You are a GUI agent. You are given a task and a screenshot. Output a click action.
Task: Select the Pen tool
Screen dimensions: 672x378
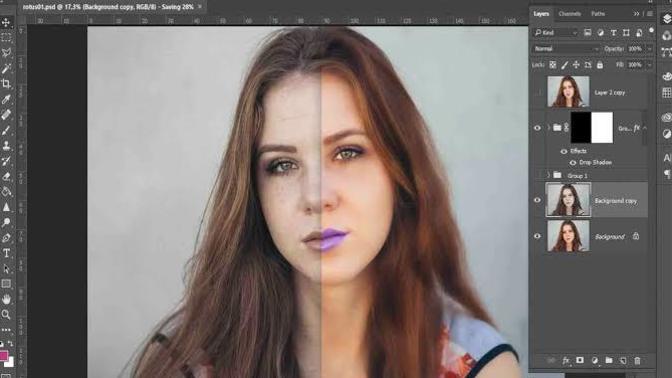(6, 238)
